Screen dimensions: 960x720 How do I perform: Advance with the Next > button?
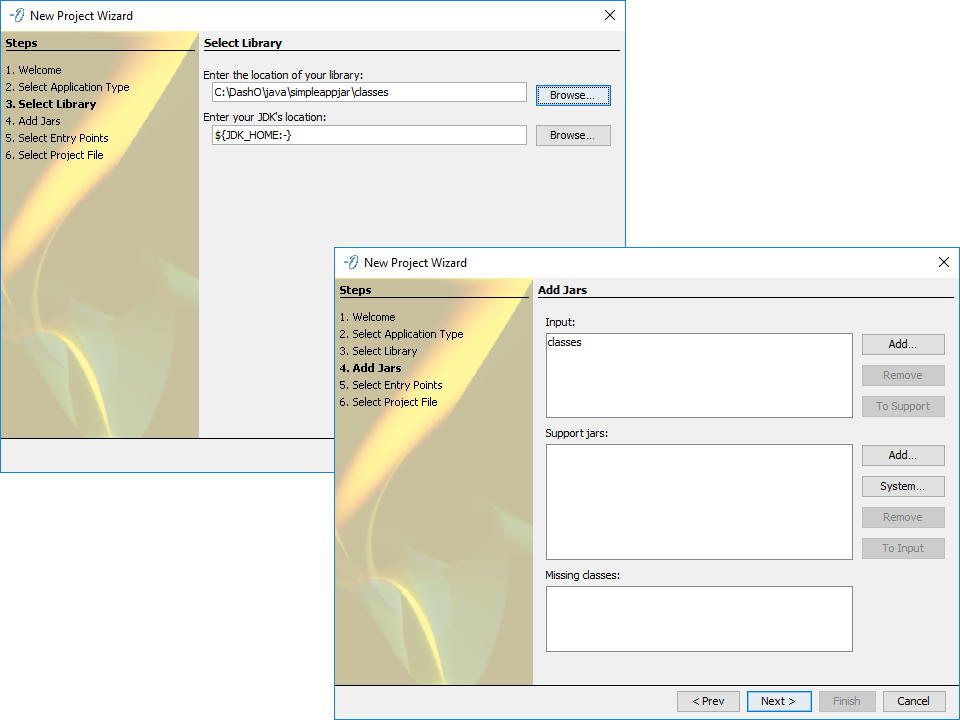coord(778,701)
